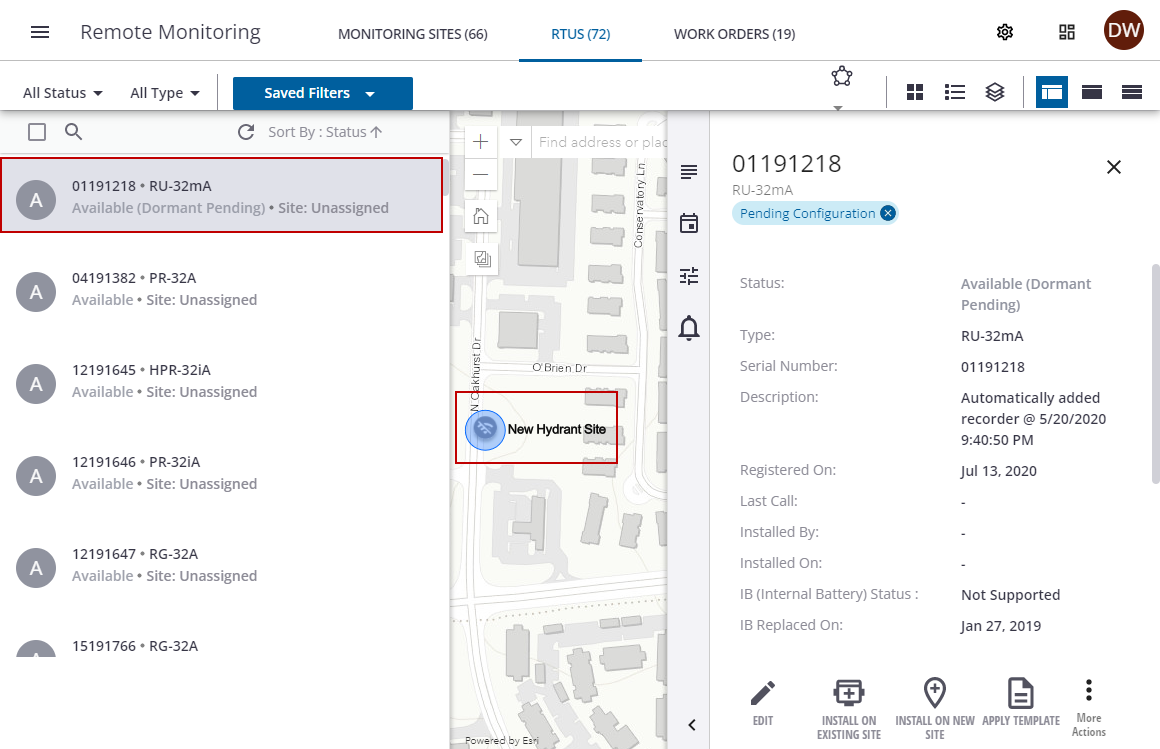Switch to Work Orders tab
This screenshot has height=749, width=1160.
[734, 34]
